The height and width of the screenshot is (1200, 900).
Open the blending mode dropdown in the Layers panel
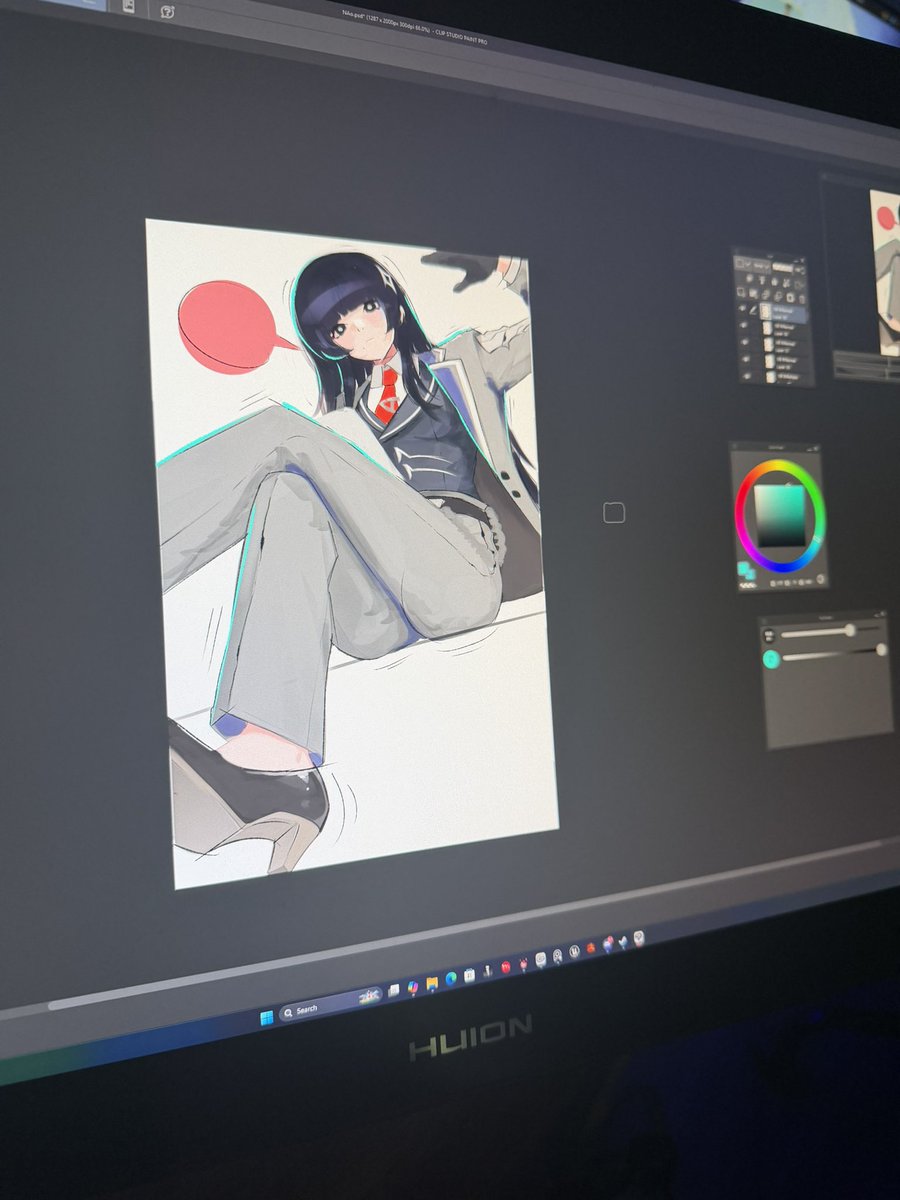click(x=759, y=266)
